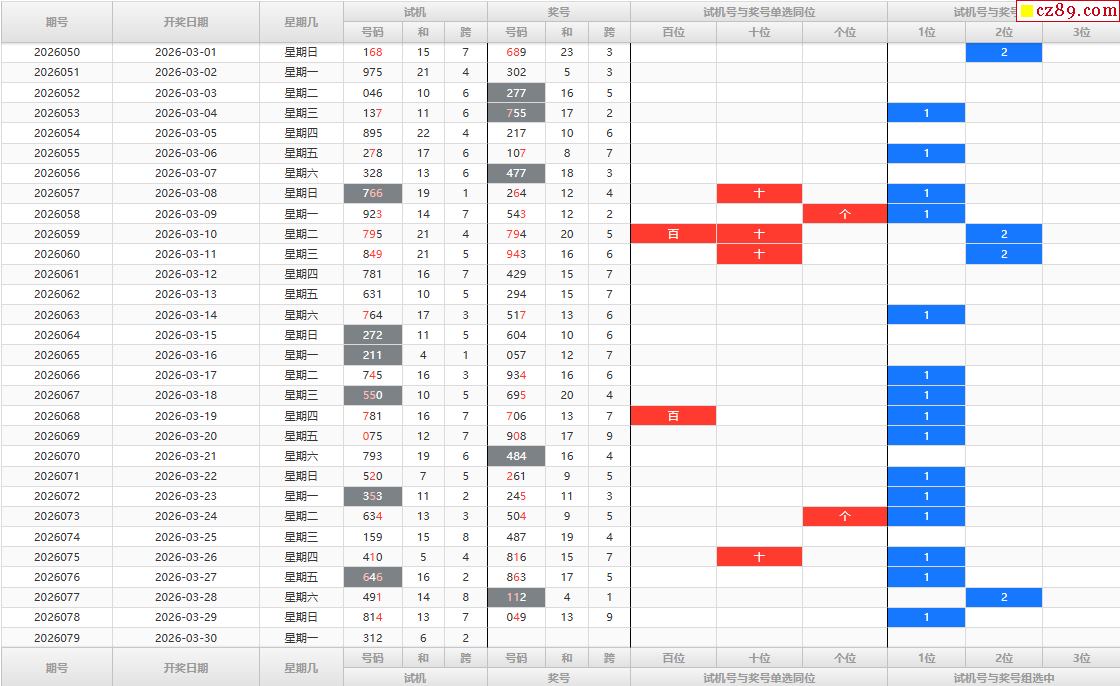
Task: Click the 开奖日期 header in the header row
Action: (186, 21)
